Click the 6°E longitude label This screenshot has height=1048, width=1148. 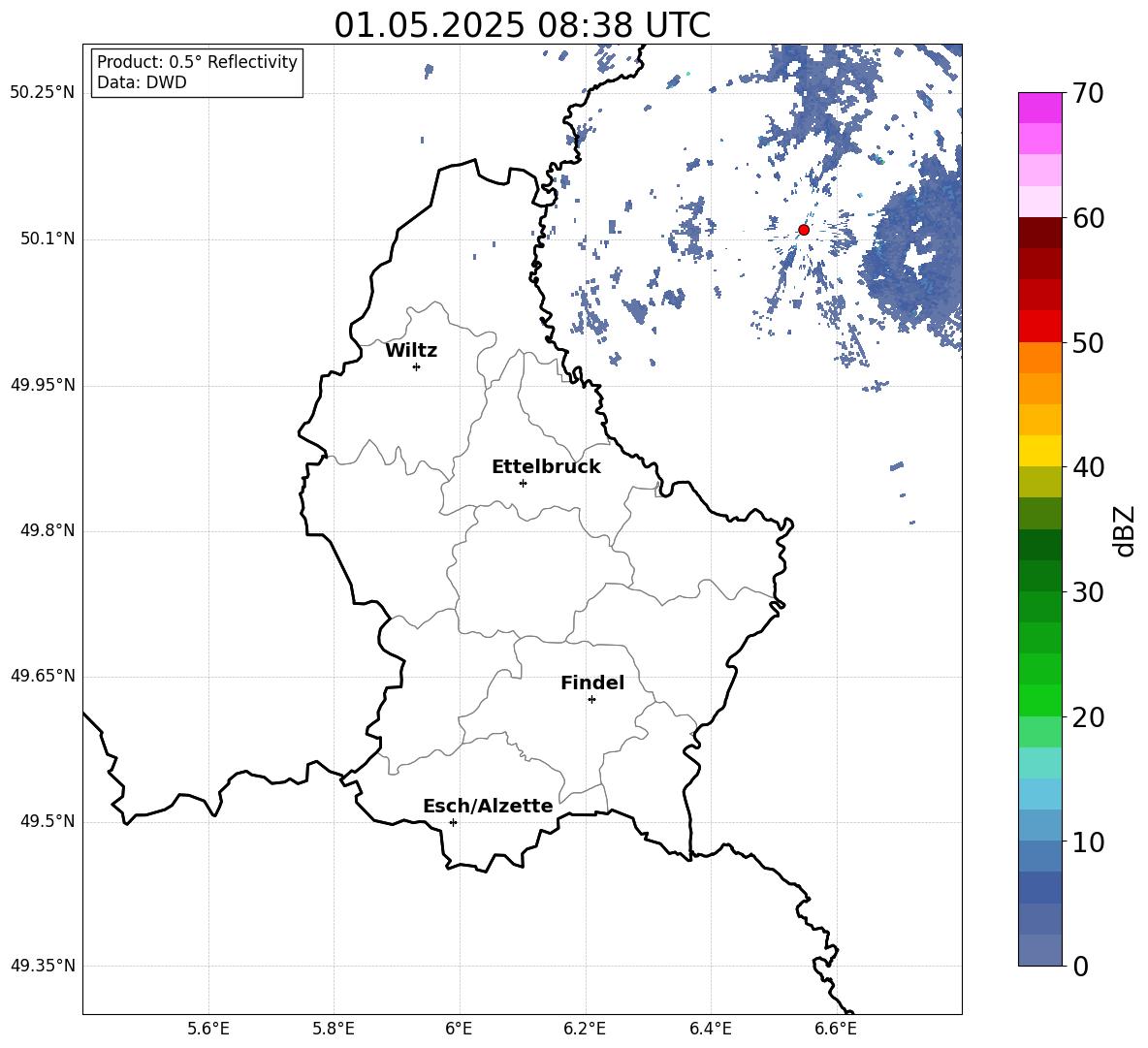[459, 1029]
